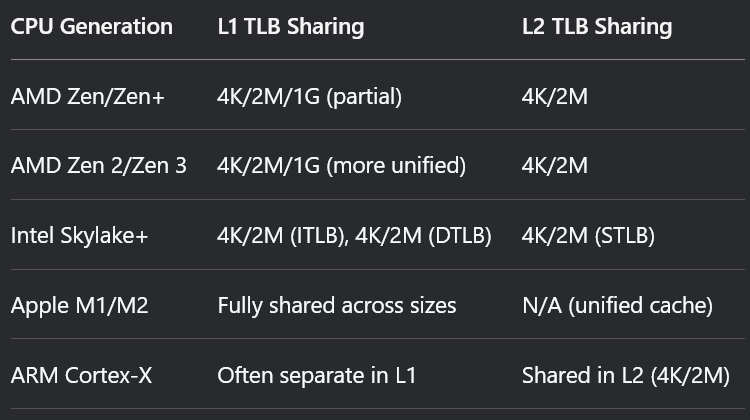Click the N/A (unified cache) cell
Viewport: 750px width, 420px height.
pyautogui.click(x=617, y=306)
